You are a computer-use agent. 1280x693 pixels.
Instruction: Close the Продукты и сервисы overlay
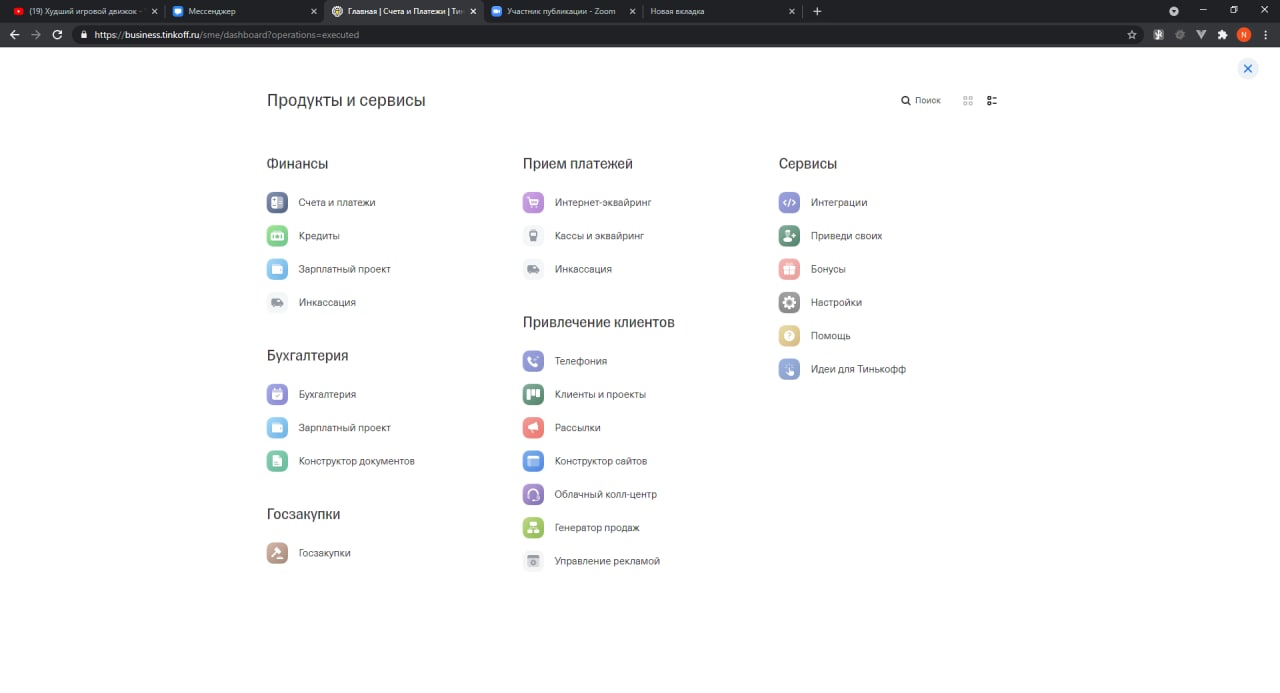click(1247, 69)
